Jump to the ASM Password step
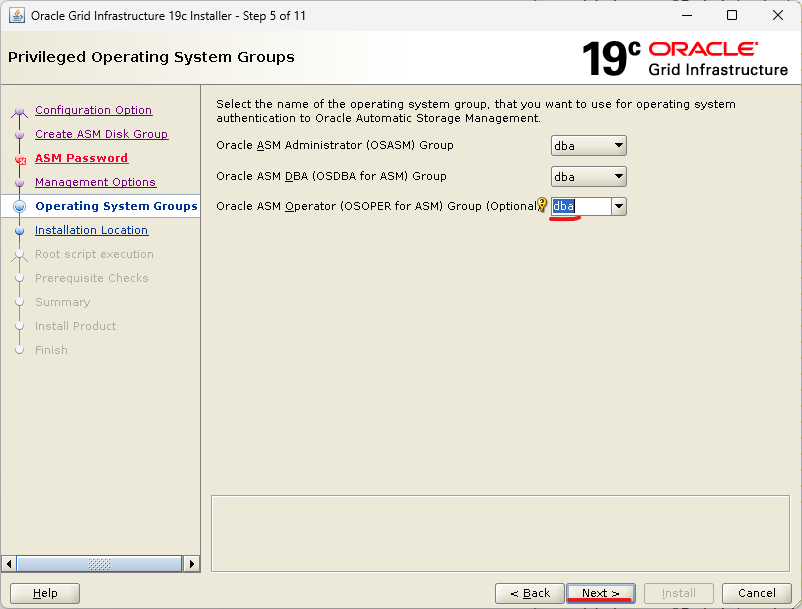This screenshot has width=802, height=609. [x=81, y=158]
